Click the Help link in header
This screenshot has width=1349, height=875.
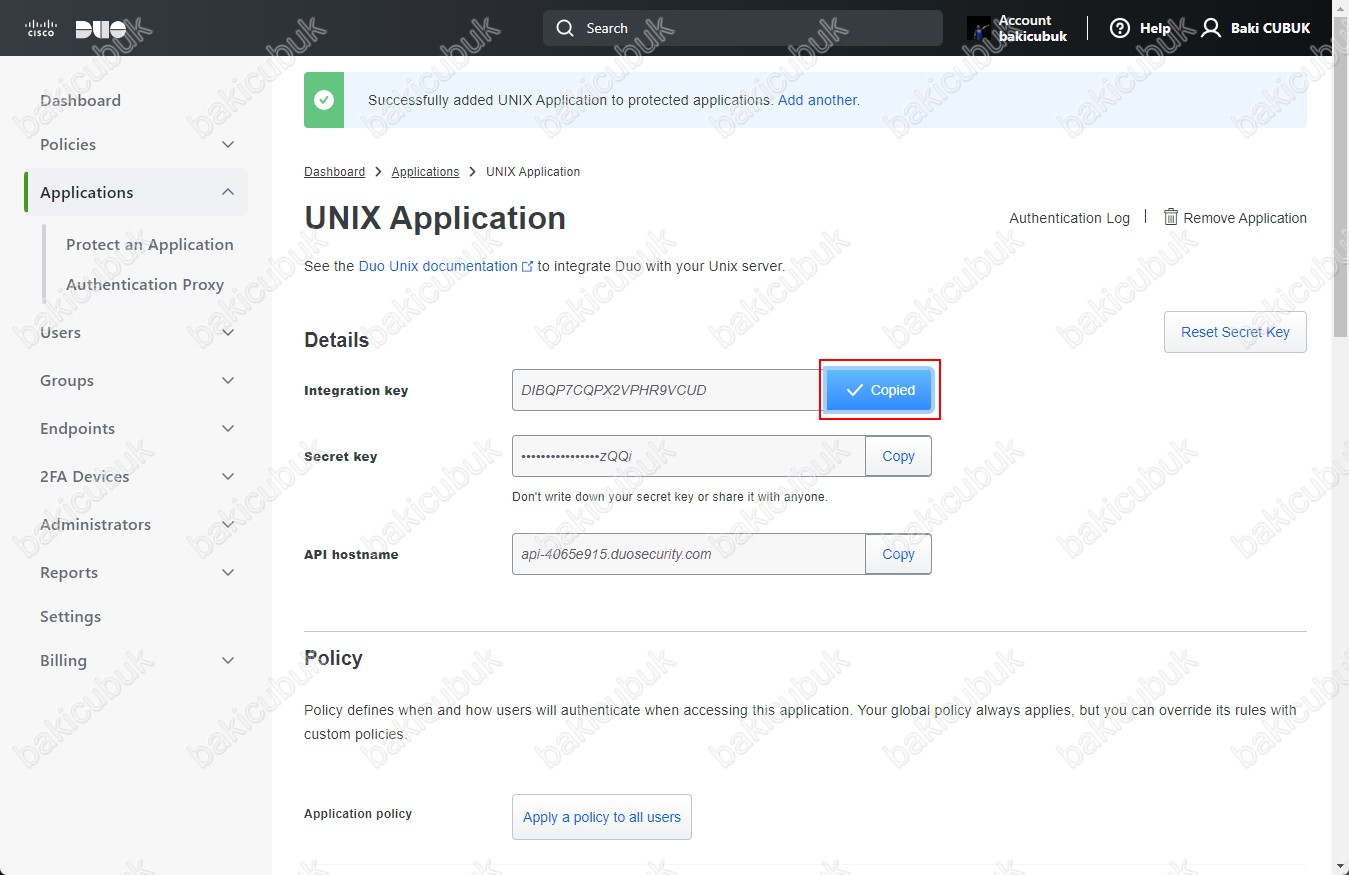coord(1155,28)
